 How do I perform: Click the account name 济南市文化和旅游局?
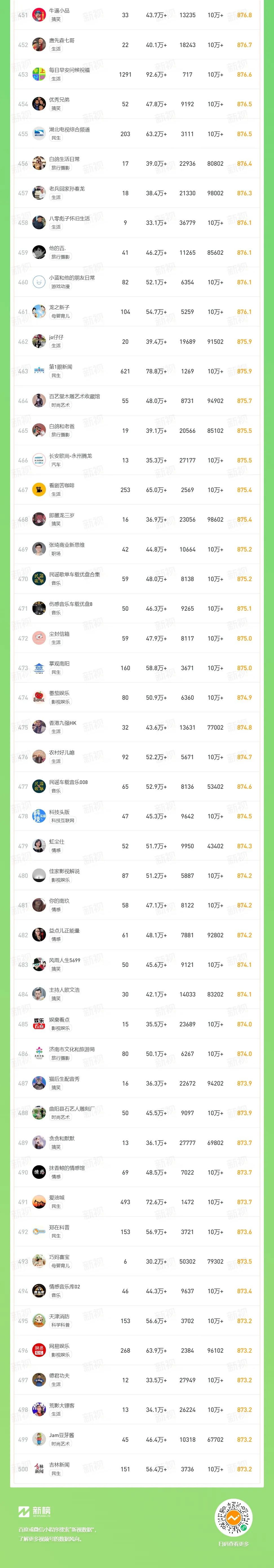pos(72,1049)
